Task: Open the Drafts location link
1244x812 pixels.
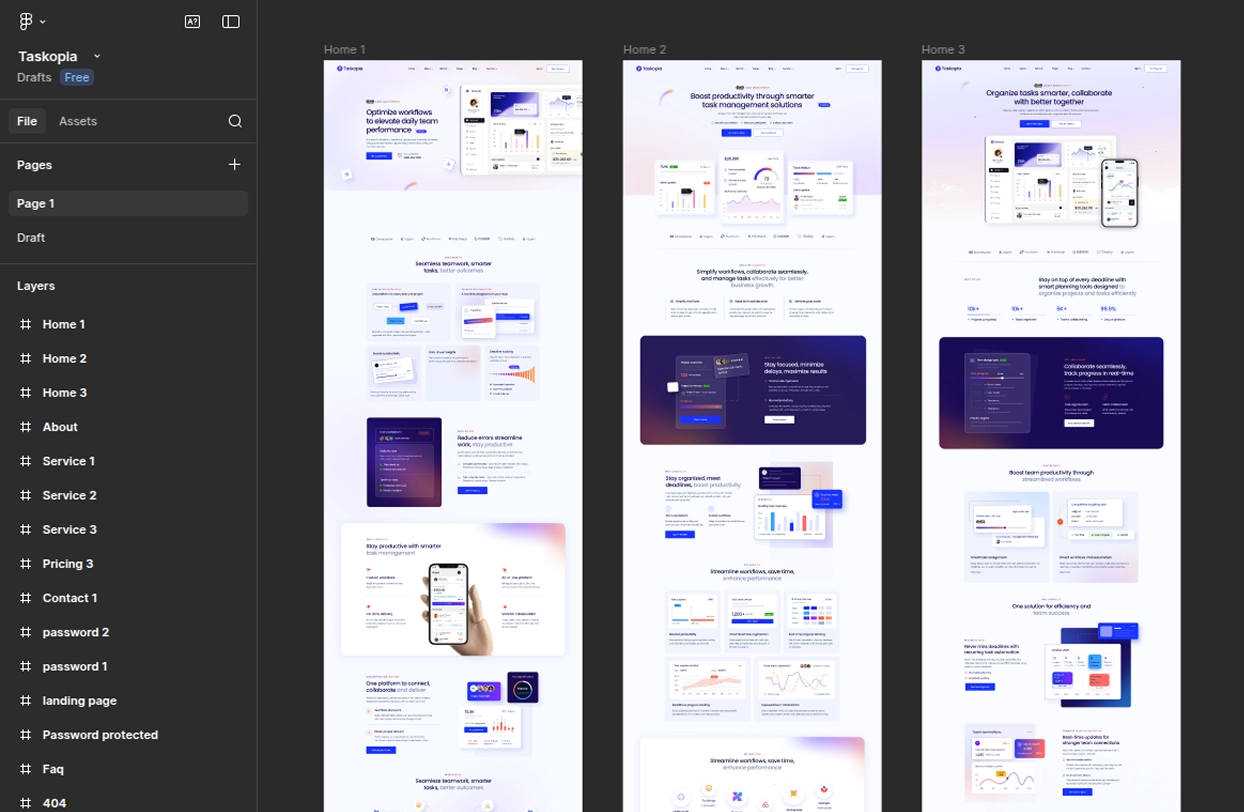Action: pos(35,77)
